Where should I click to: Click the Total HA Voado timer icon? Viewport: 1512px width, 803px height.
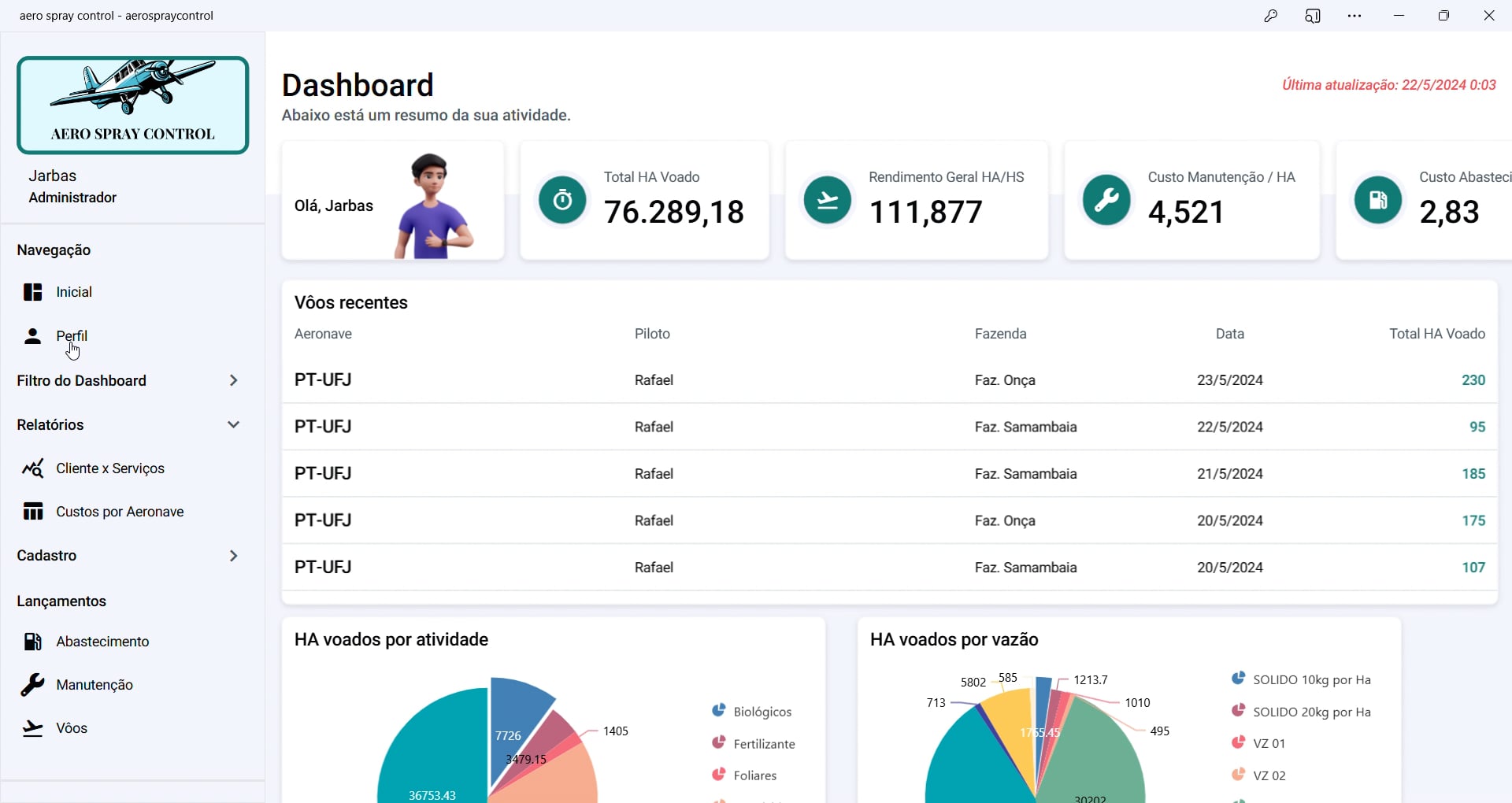[562, 200]
